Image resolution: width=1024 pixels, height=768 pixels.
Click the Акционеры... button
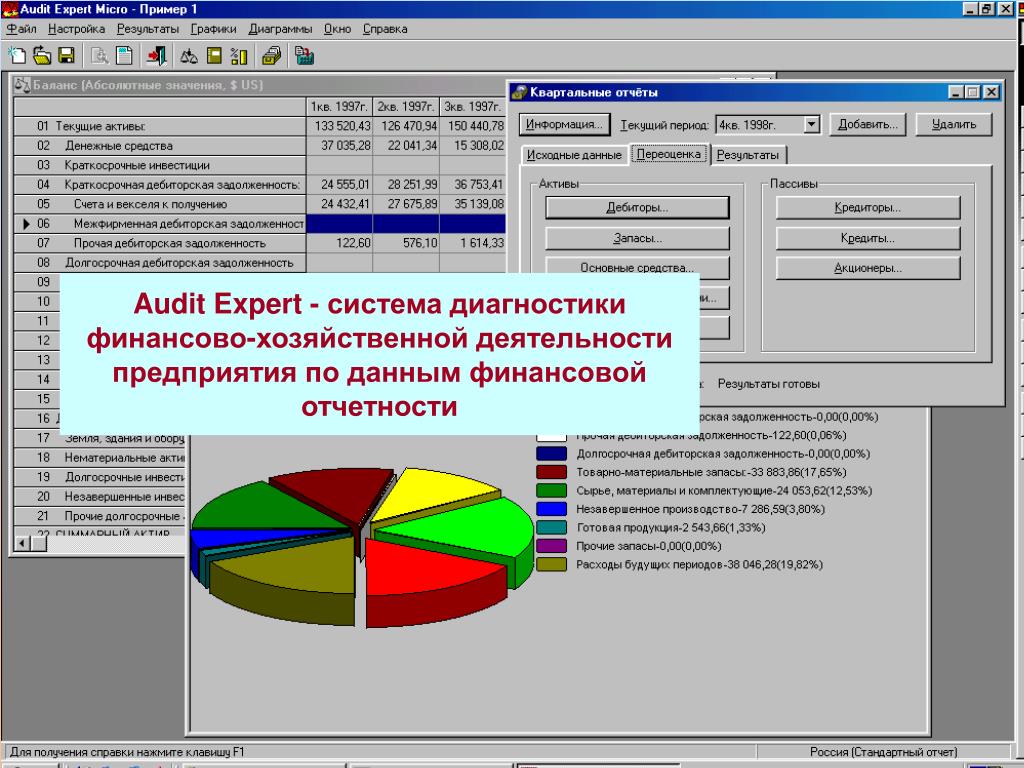tap(868, 268)
